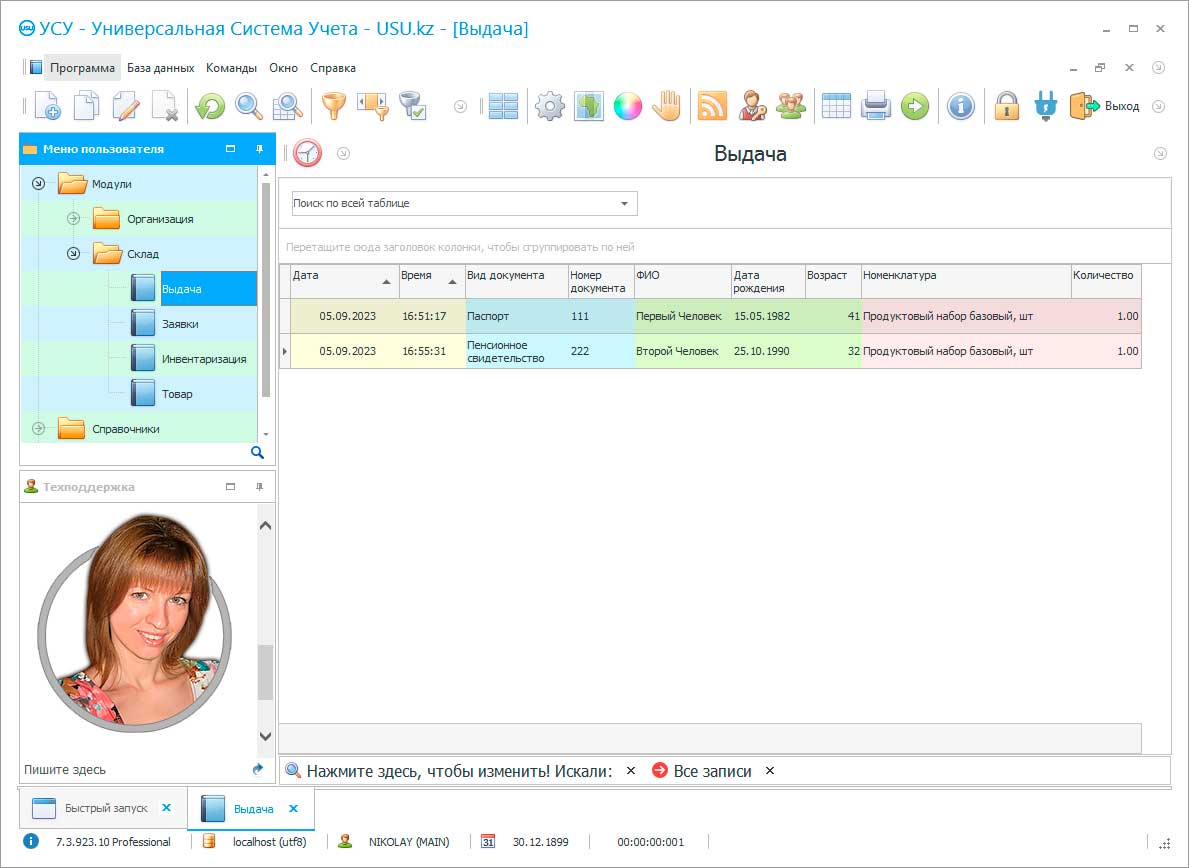Maximize the Меню пользователя panel
The width and height of the screenshot is (1189, 868).
coord(231,149)
